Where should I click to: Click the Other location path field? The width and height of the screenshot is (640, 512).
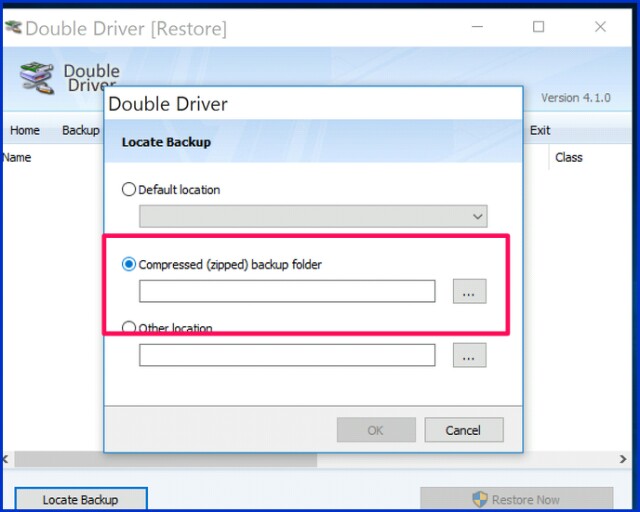coord(287,355)
